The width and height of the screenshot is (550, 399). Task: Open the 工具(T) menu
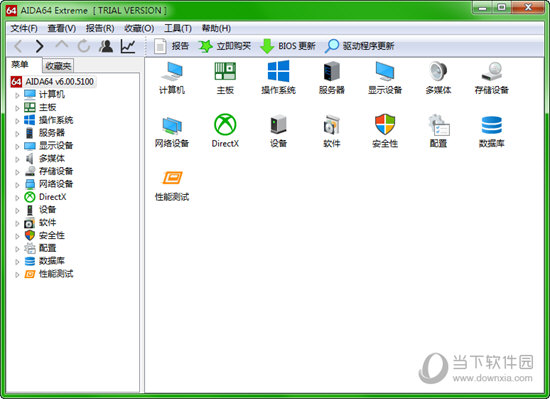(178, 28)
